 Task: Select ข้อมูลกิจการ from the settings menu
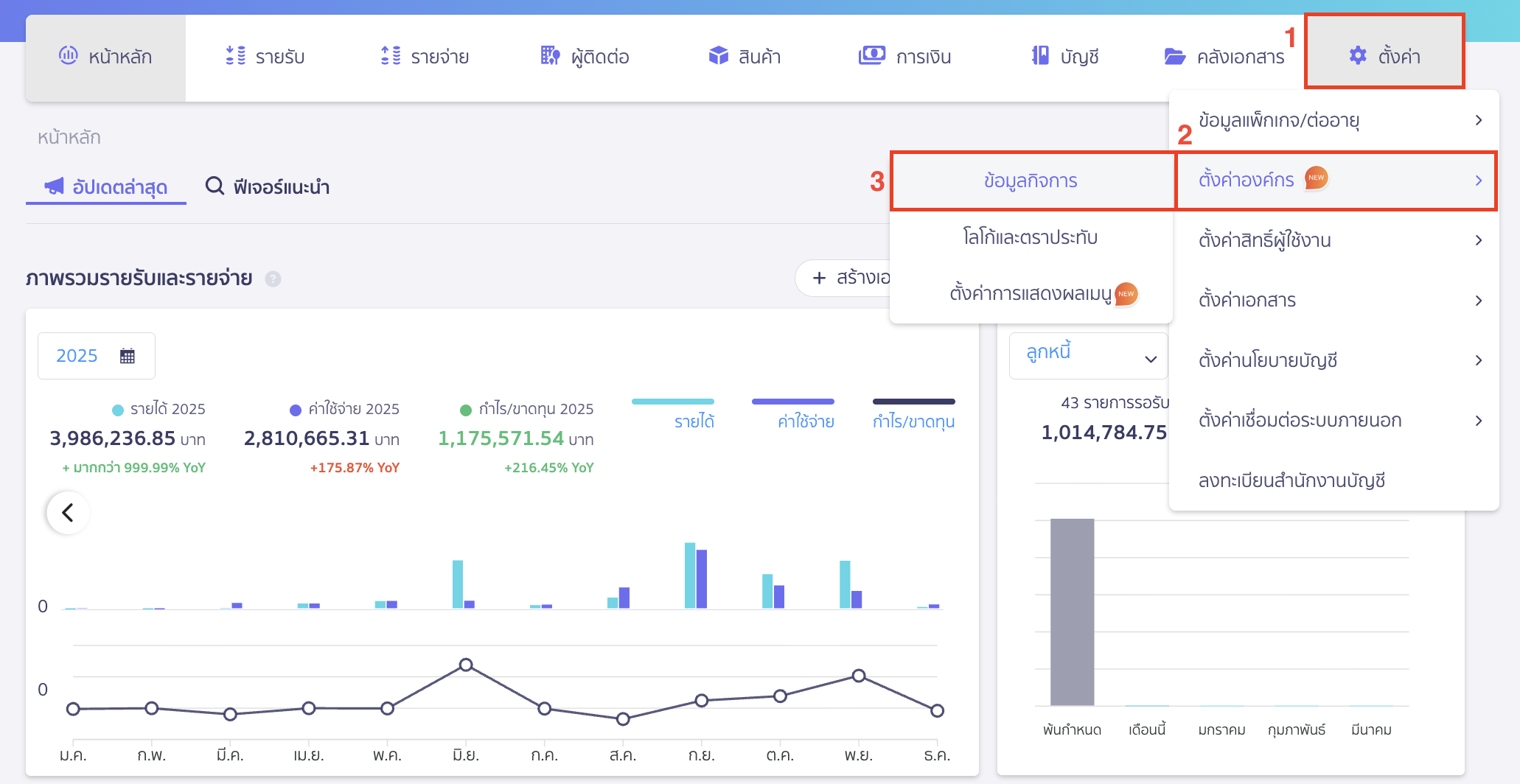1032,181
